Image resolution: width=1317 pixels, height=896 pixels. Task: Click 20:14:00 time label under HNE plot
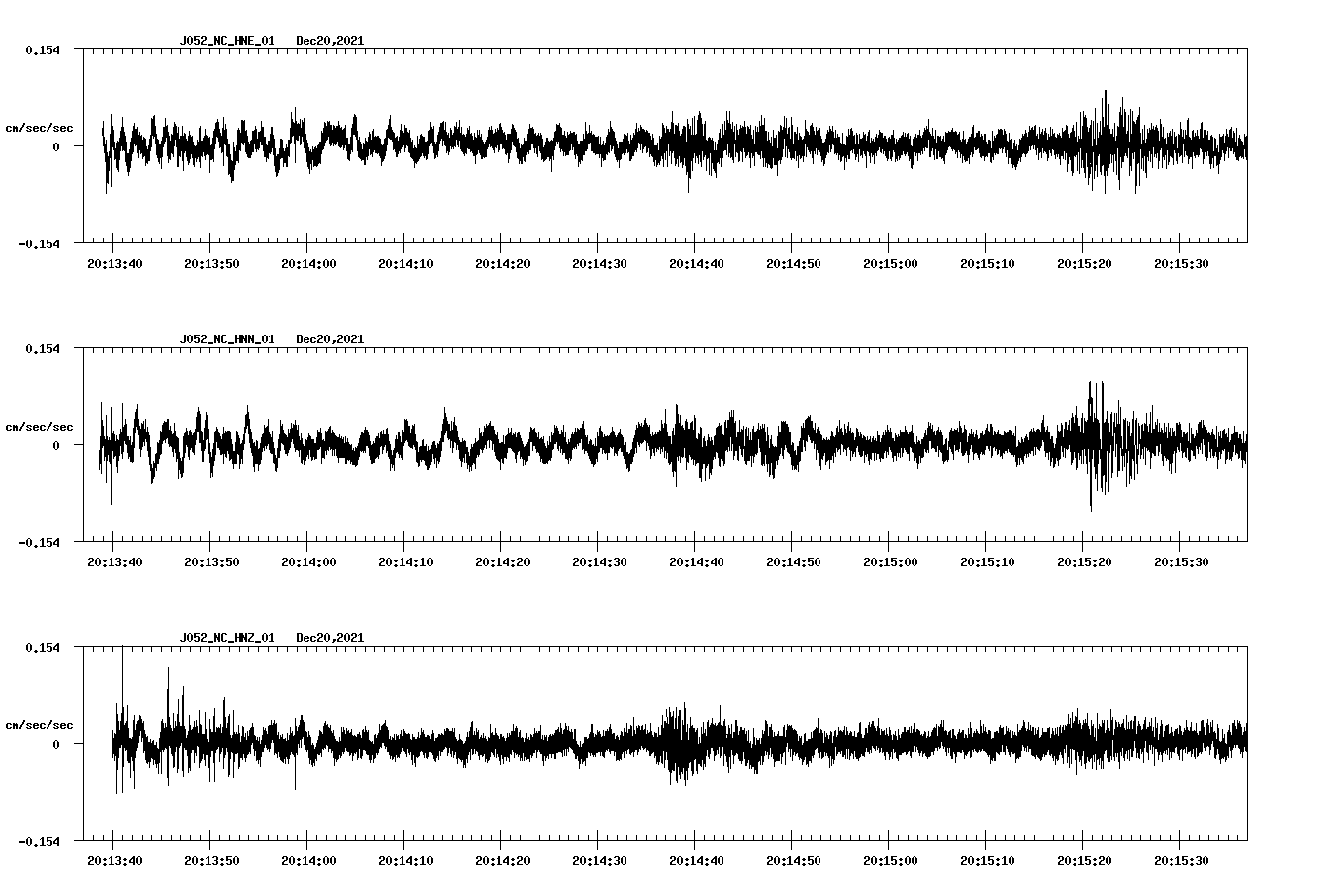point(308,263)
